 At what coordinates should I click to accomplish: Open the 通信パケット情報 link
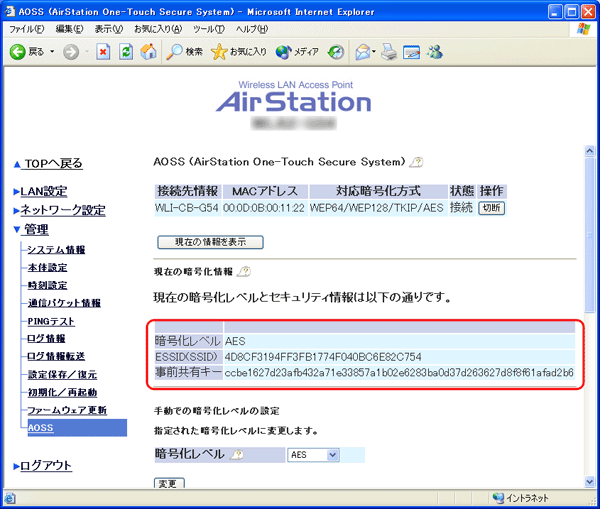click(64, 303)
